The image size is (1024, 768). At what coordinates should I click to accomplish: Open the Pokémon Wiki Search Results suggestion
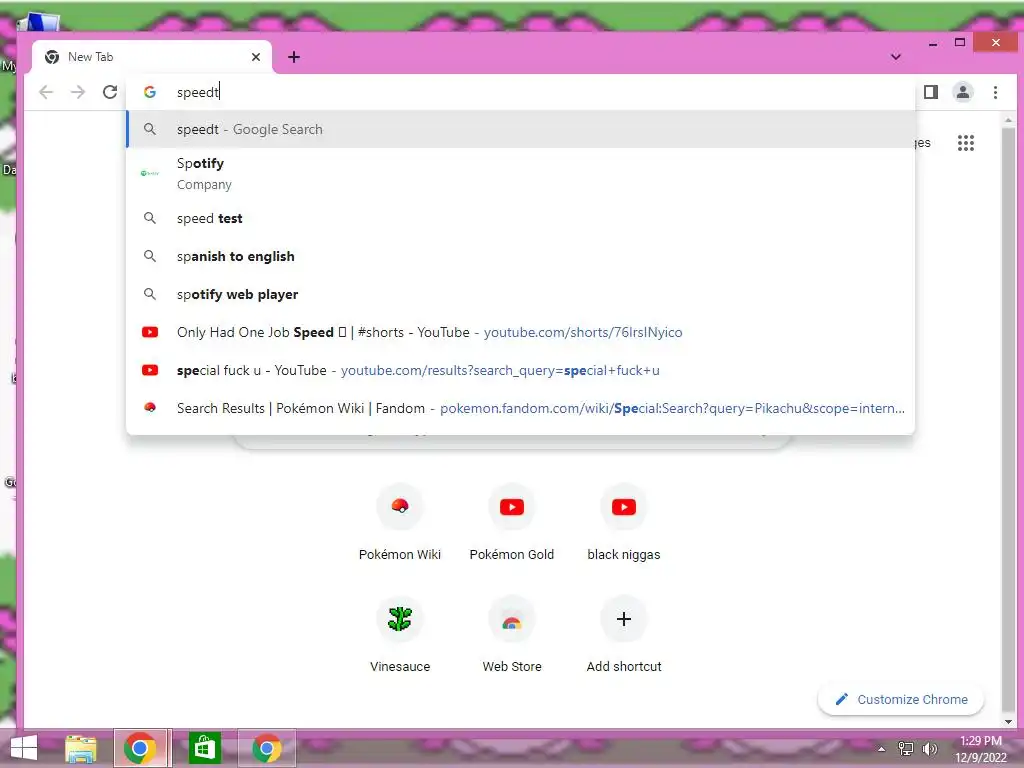(520, 408)
